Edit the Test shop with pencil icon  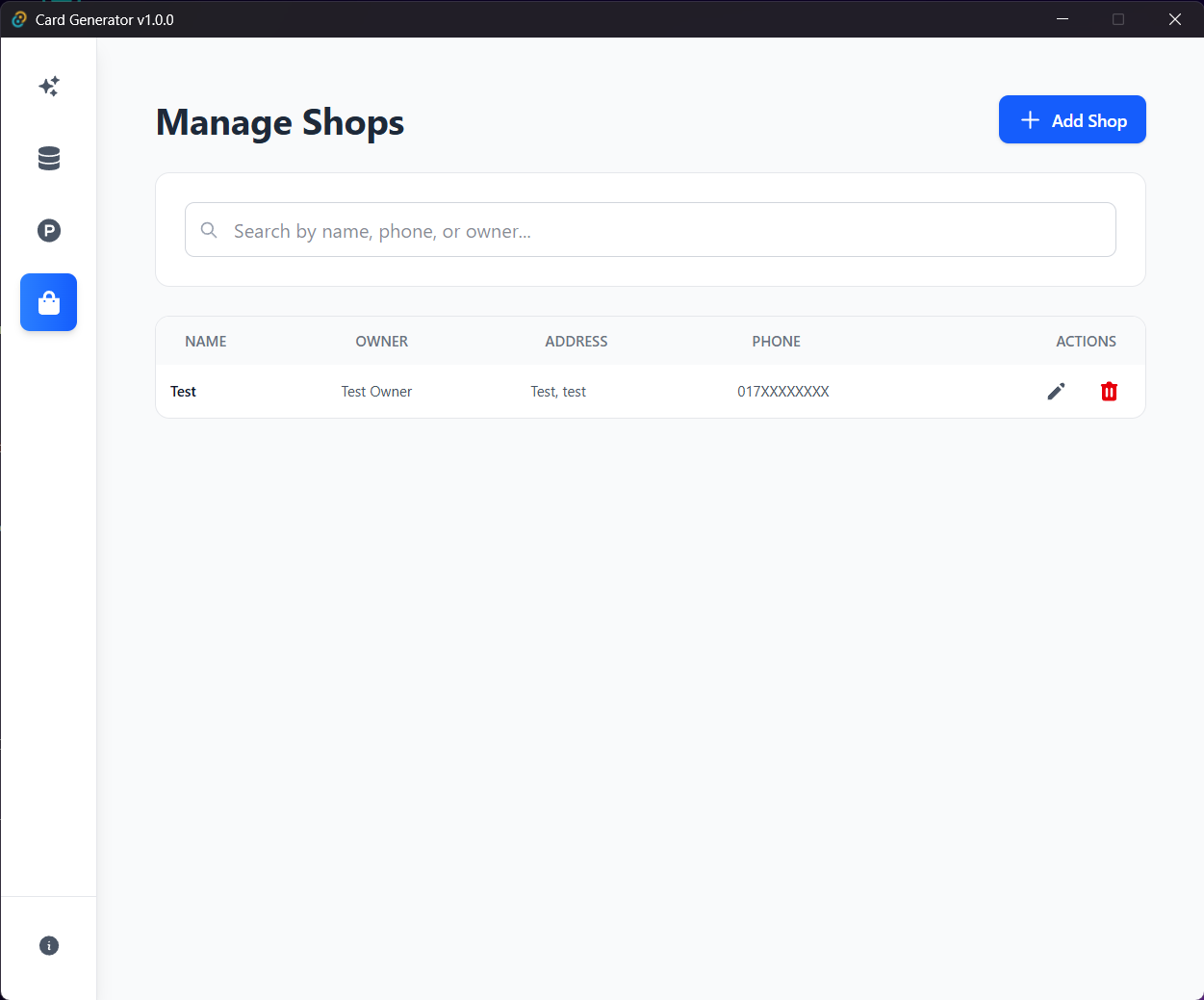click(1056, 391)
